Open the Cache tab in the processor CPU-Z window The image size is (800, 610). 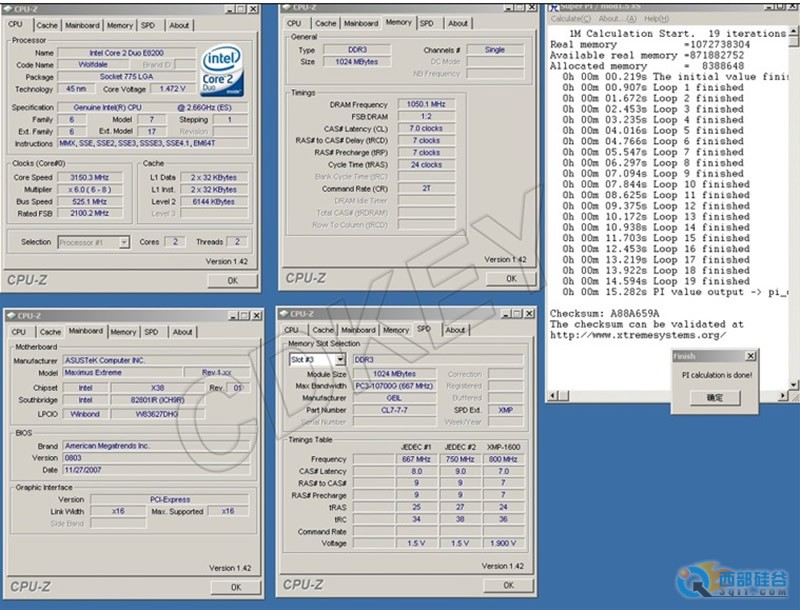click(x=47, y=25)
